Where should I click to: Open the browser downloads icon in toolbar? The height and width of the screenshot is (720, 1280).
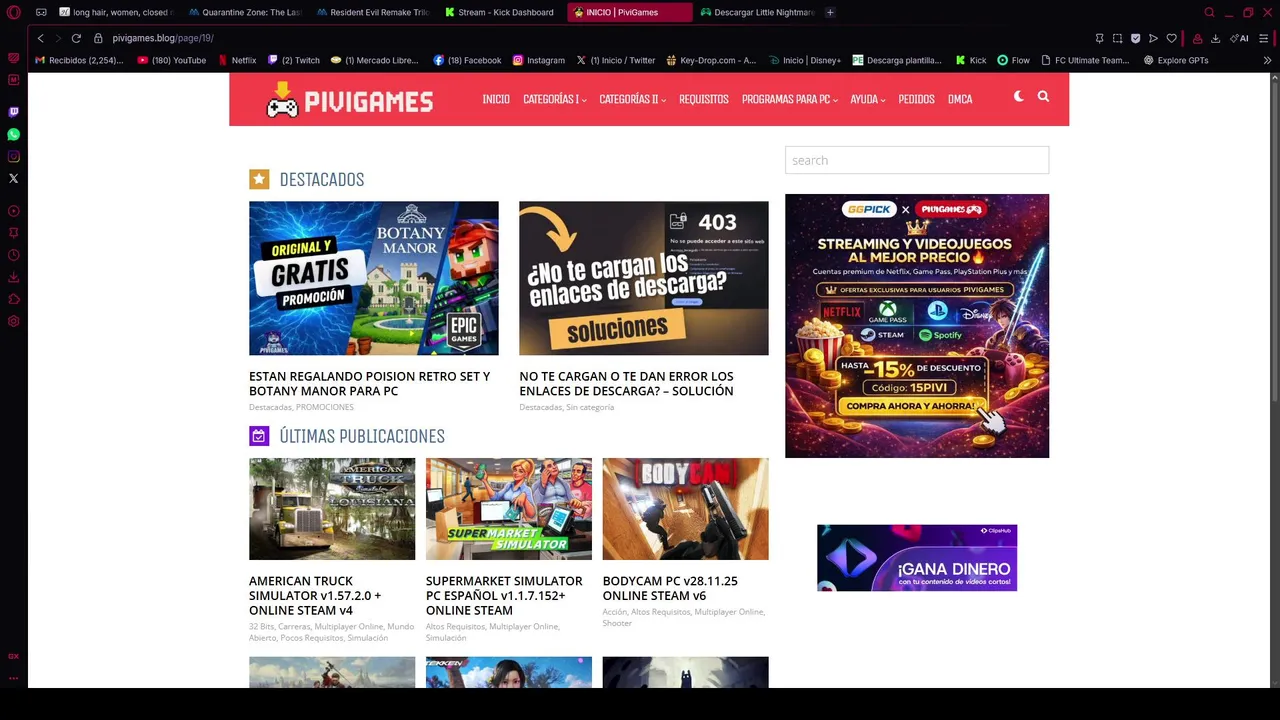tap(1215, 38)
